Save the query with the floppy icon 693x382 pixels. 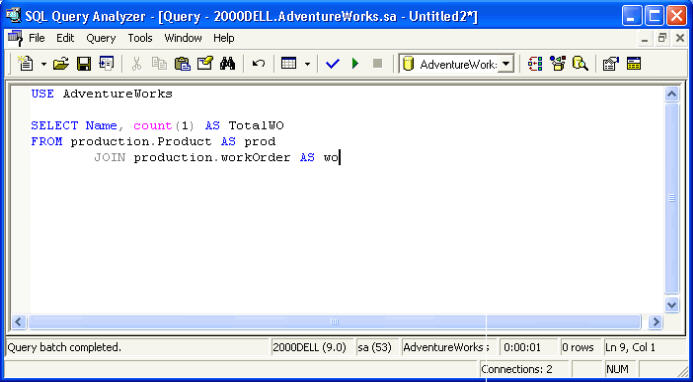point(84,64)
